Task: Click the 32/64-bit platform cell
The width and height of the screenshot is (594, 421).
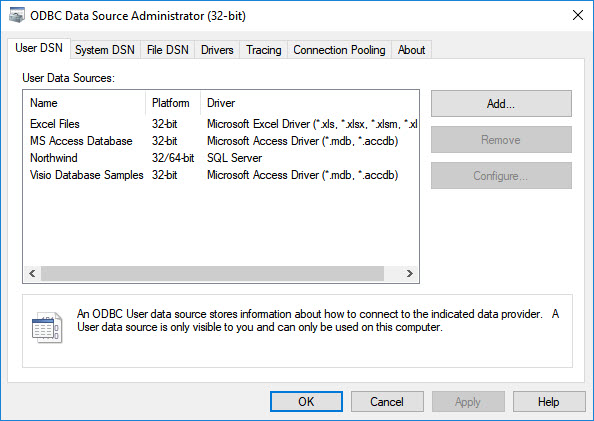Action: click(173, 158)
